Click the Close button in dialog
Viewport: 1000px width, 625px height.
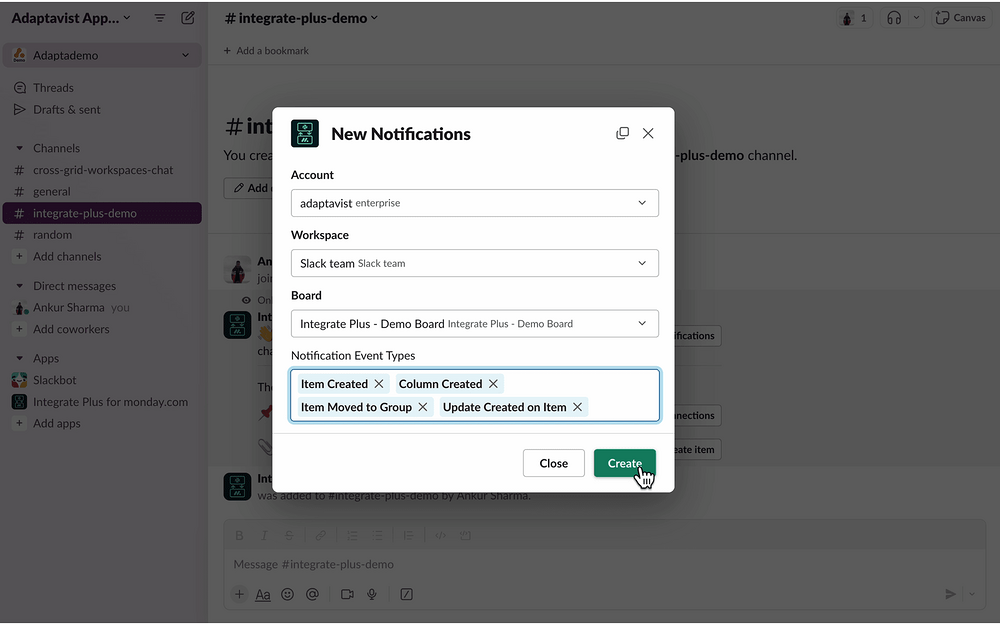pos(554,463)
